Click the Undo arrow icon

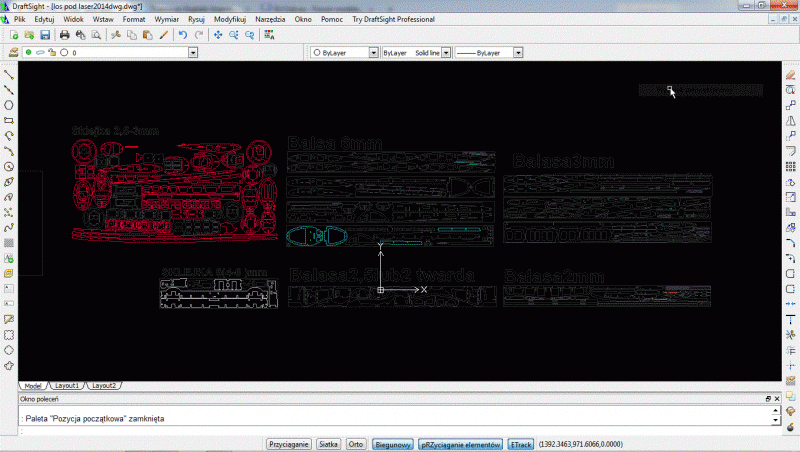click(182, 35)
